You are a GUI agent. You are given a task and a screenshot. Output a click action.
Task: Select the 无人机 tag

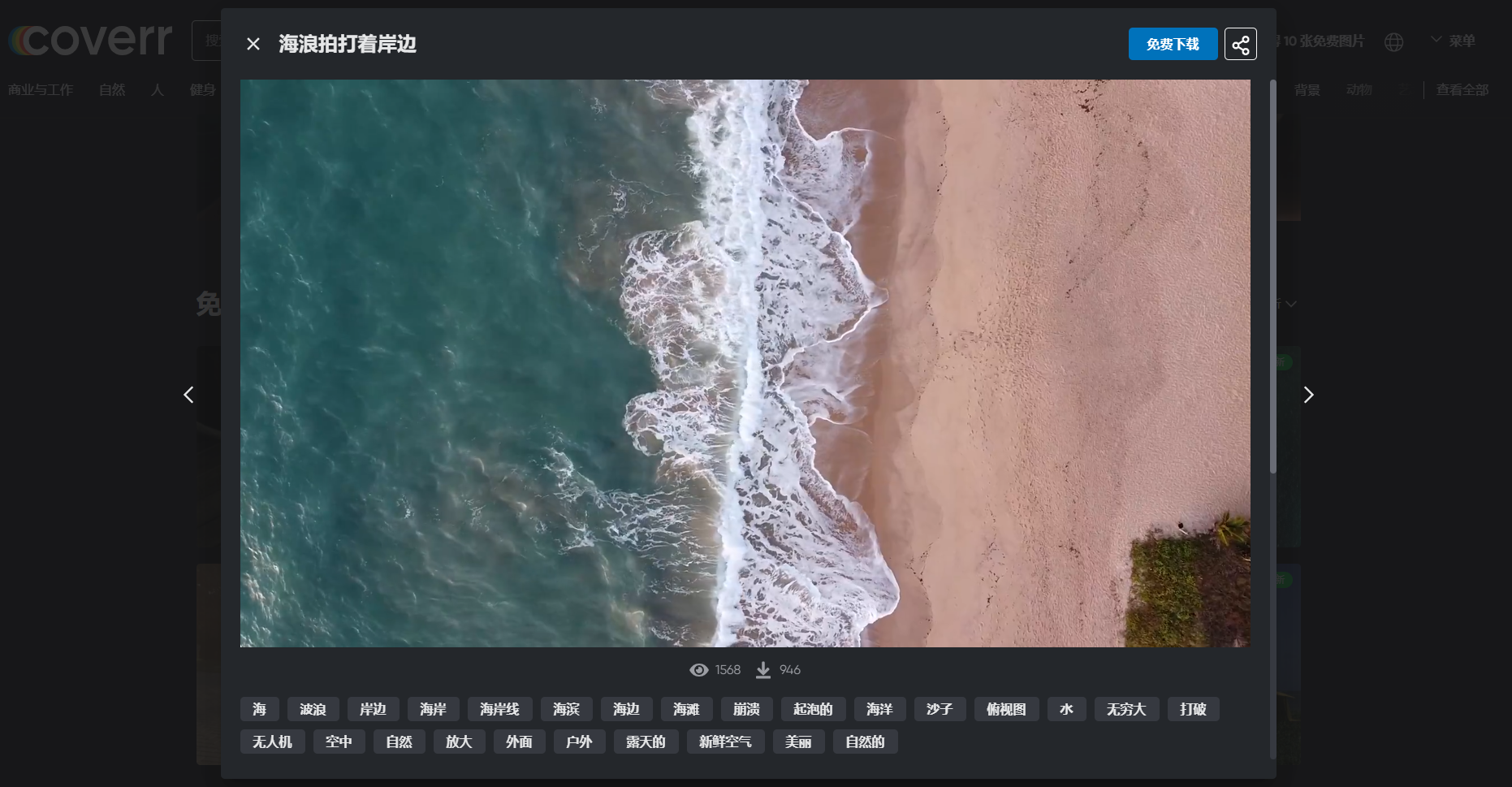tap(272, 742)
